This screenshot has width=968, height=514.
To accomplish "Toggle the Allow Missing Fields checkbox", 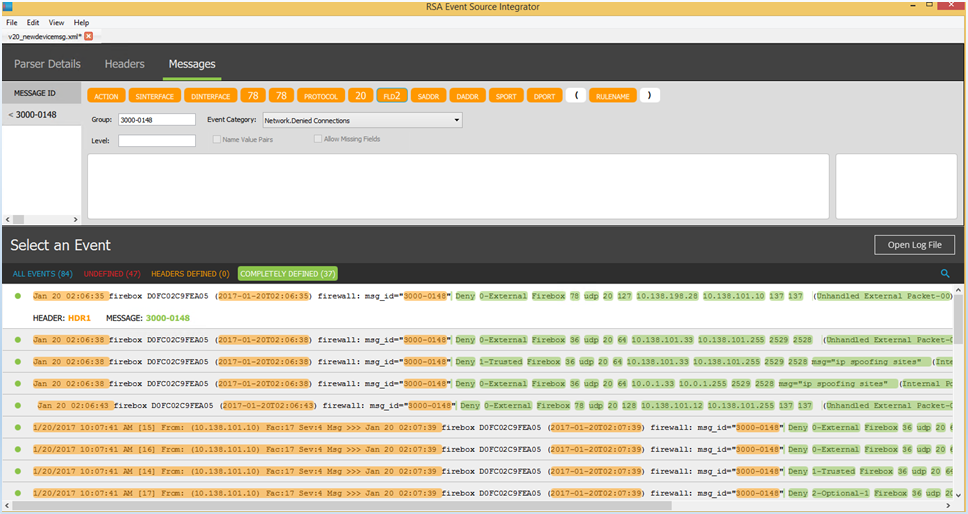I will (x=318, y=139).
